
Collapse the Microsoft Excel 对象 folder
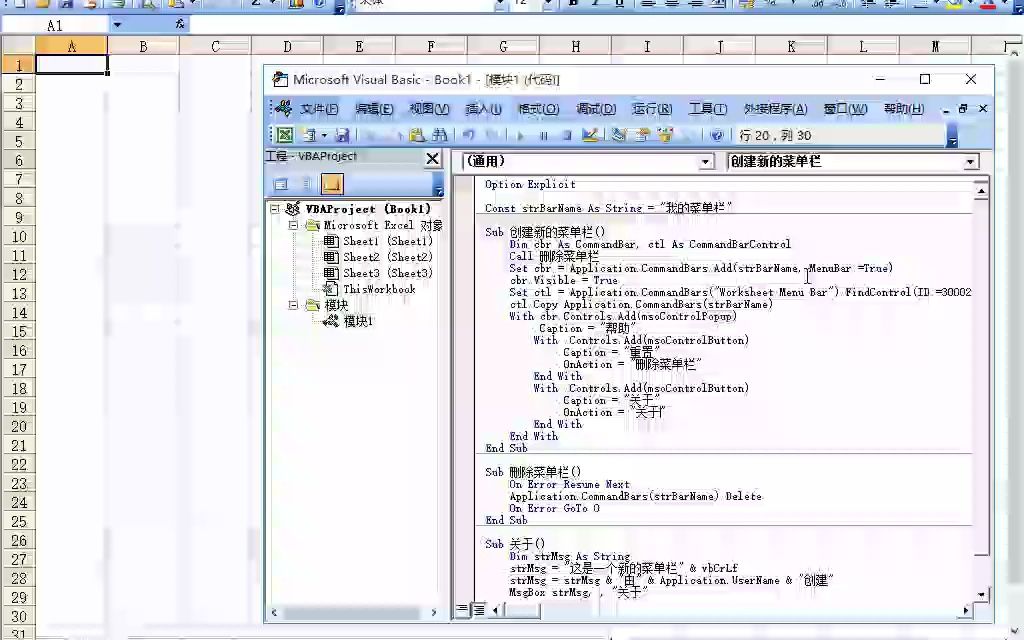point(293,225)
